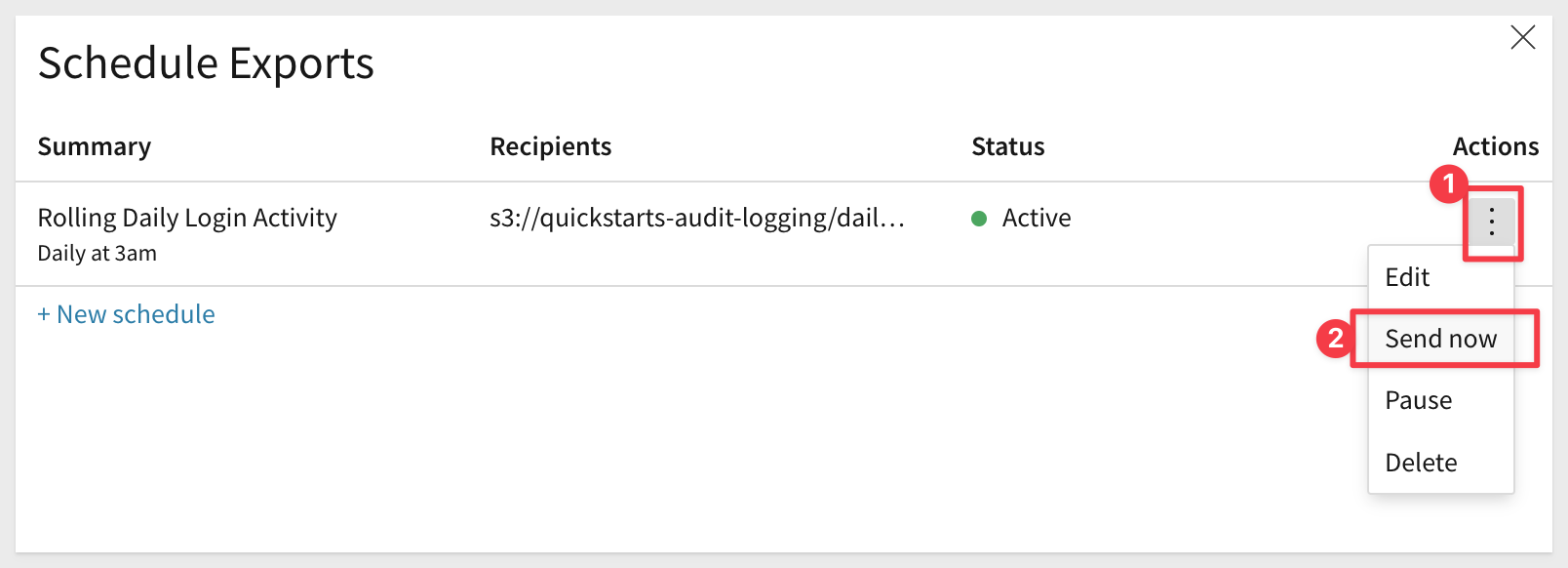Click the Actions column header
This screenshot has width=1568, height=568.
coord(1496,146)
